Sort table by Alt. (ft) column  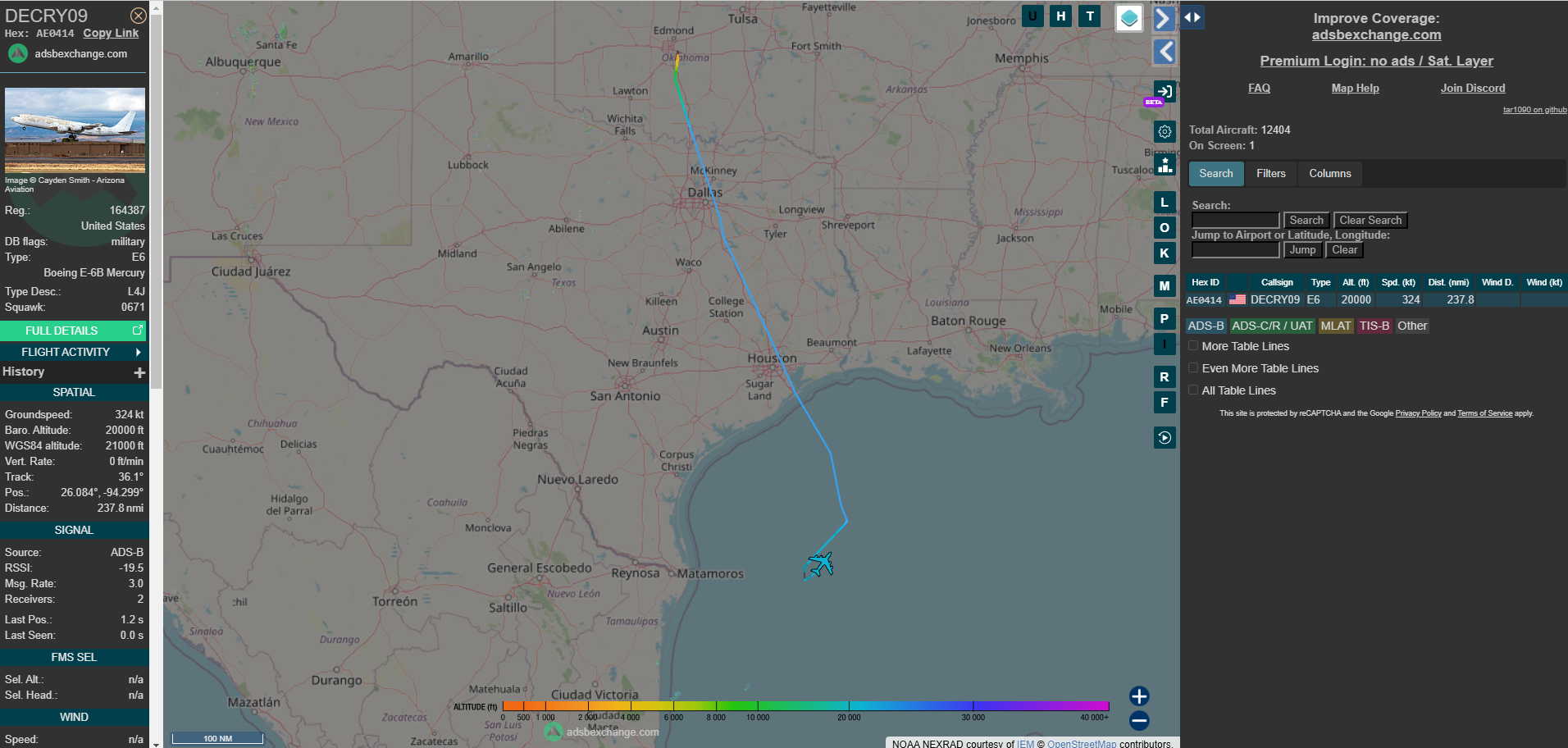1356,282
